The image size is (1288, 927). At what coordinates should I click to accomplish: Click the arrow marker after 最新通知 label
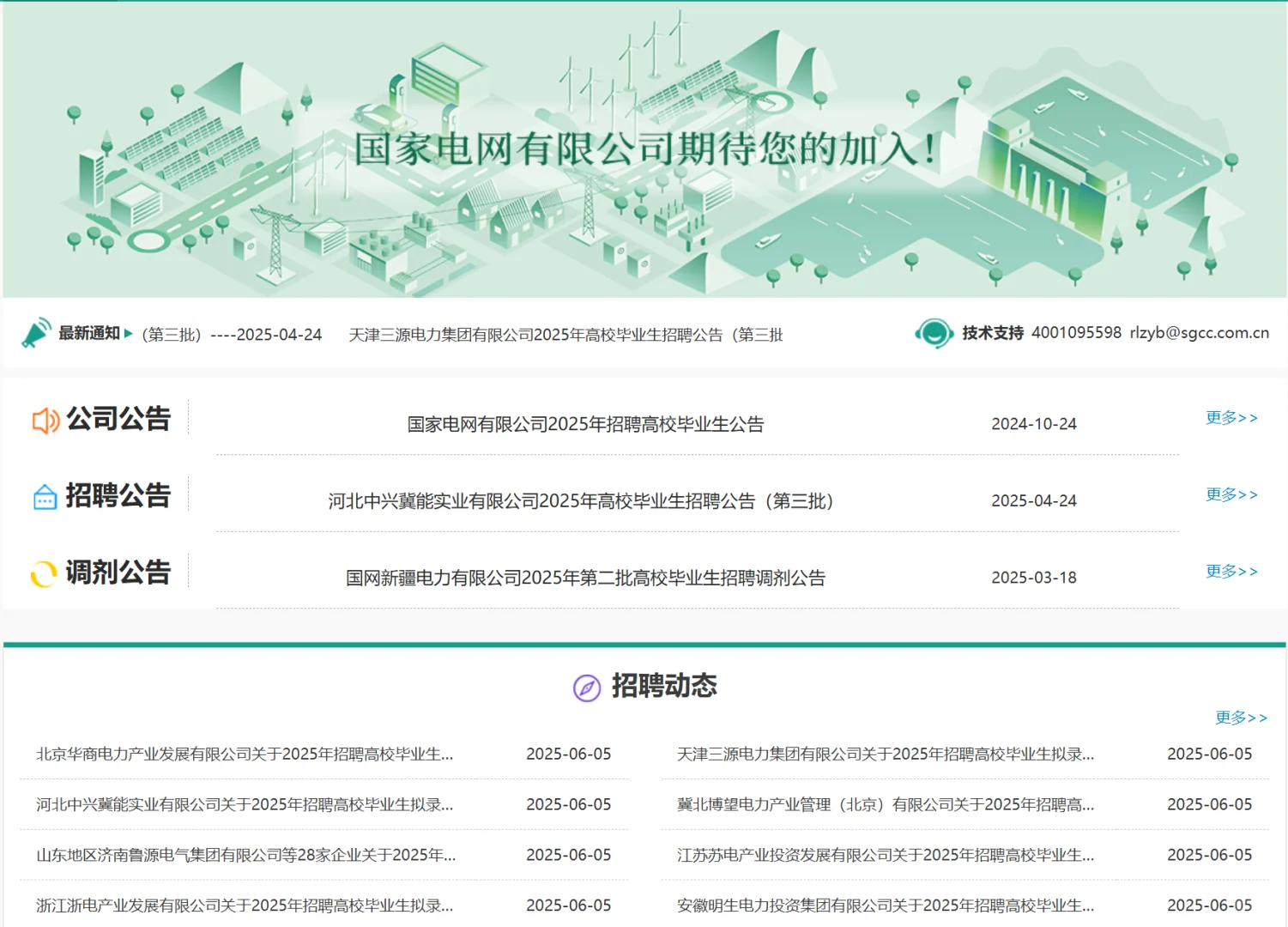pos(130,334)
